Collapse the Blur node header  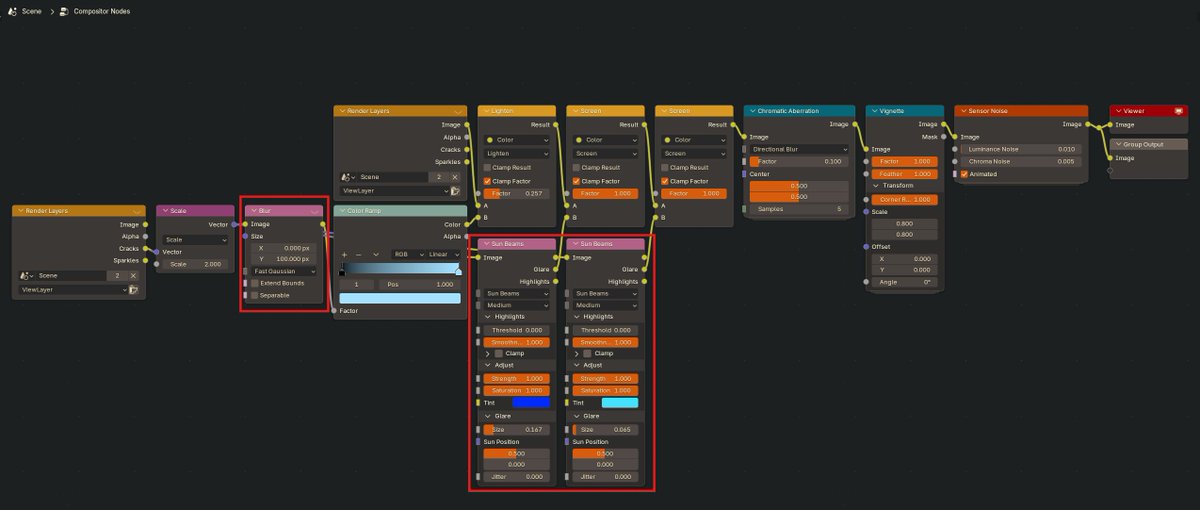(x=253, y=211)
